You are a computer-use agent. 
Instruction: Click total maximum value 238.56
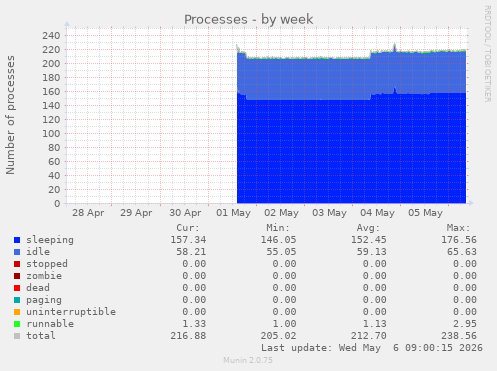point(459,336)
